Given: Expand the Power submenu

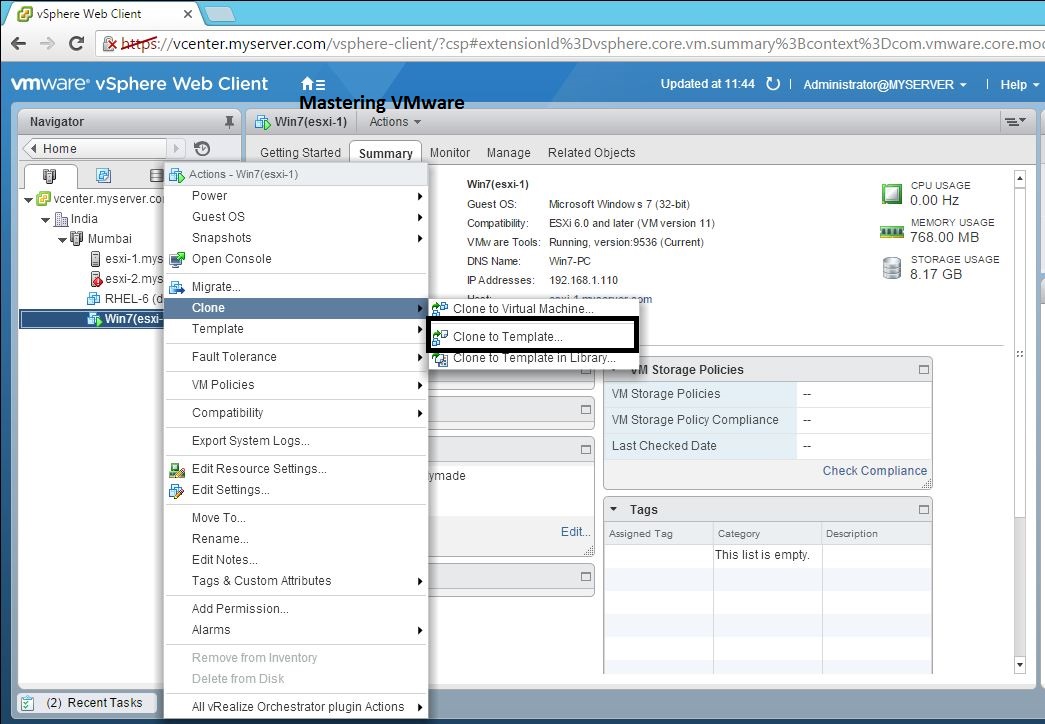Looking at the screenshot, I should pos(296,196).
